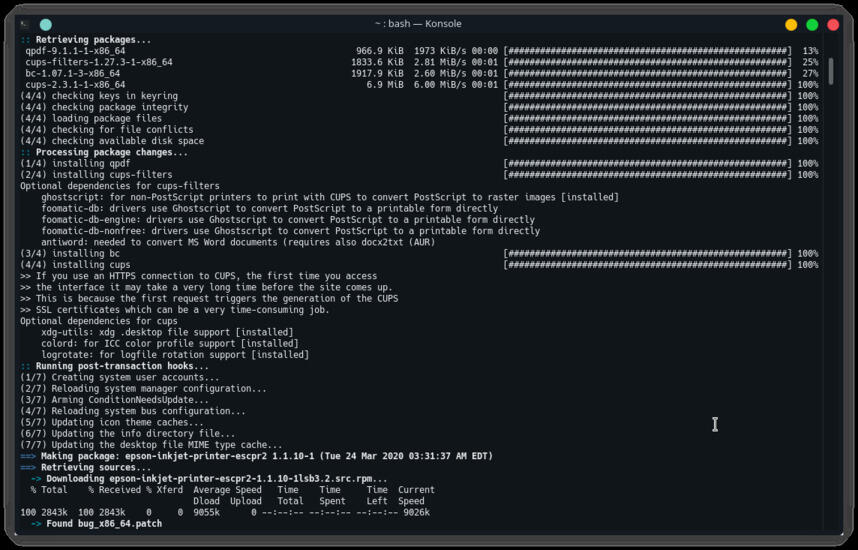Click the '9026k' current speed value
The image size is (858, 550).
tap(417, 512)
